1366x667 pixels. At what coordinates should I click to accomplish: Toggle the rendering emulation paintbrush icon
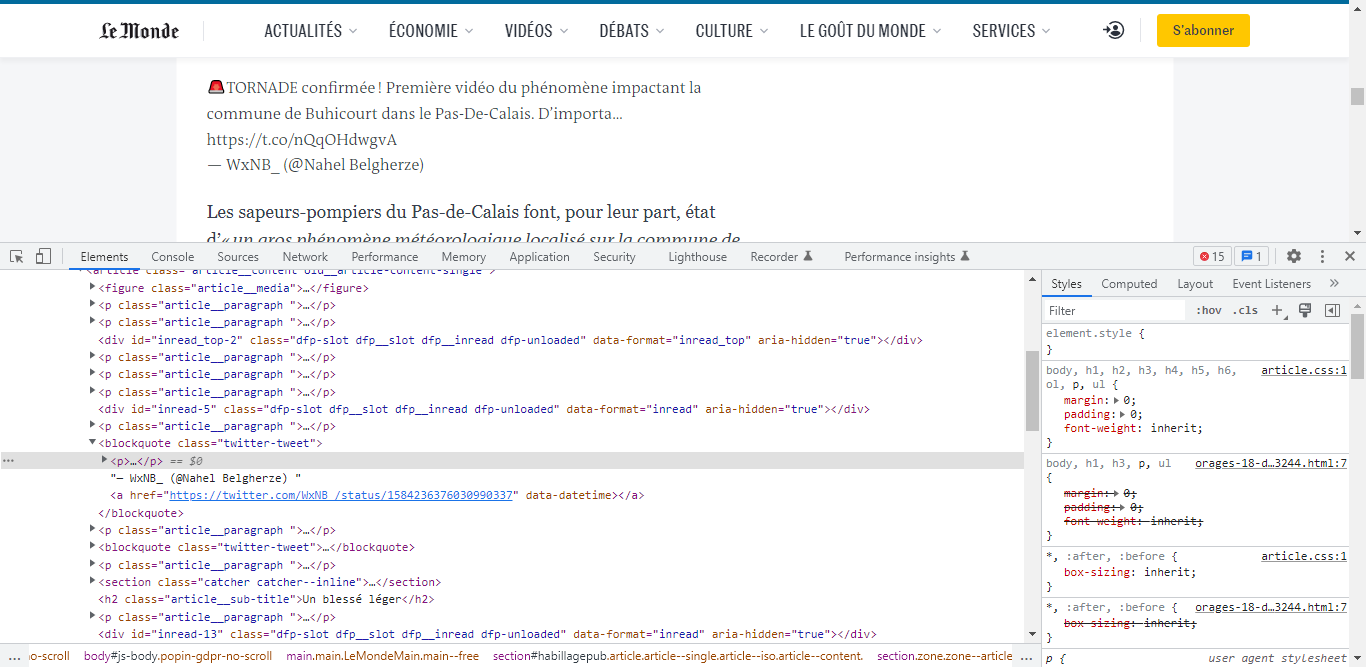point(1305,310)
